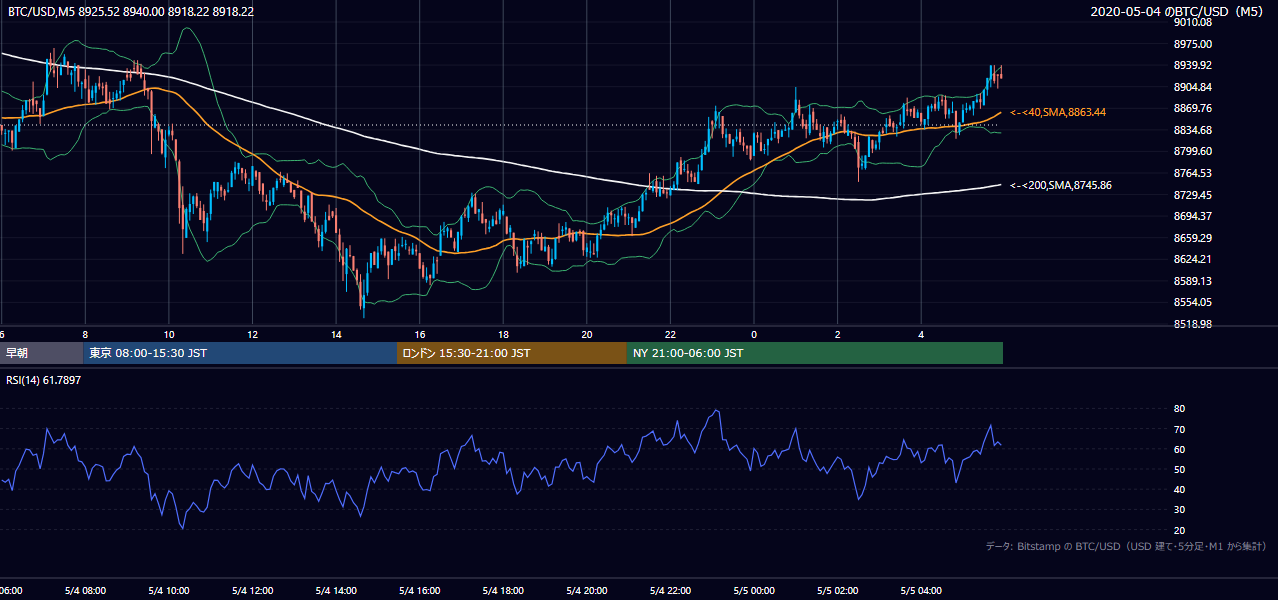This screenshot has height=600, width=1278.
Task: Click the RSI 60 level label
Action: [x=1179, y=449]
